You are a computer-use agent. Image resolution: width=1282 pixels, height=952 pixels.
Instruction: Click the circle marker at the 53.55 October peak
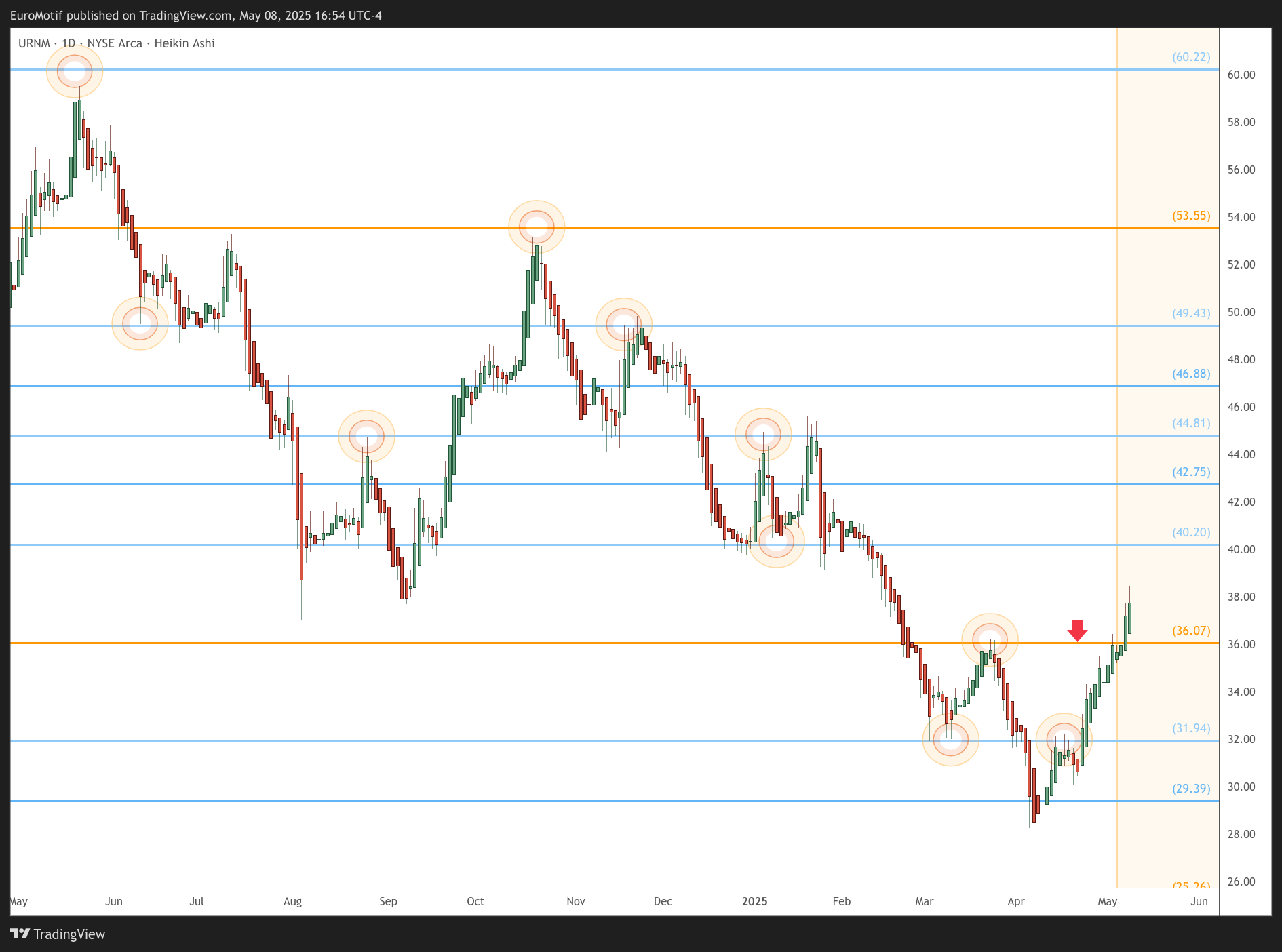(x=537, y=227)
